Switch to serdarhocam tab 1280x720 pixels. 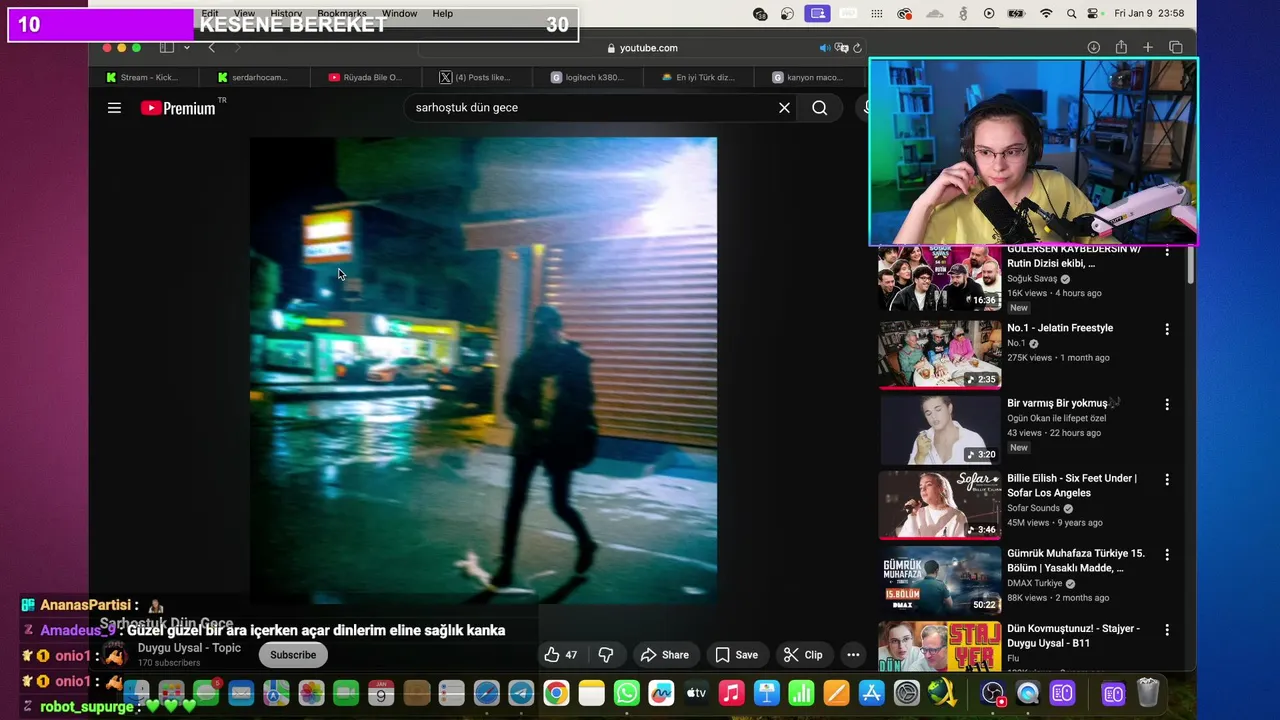(x=253, y=77)
